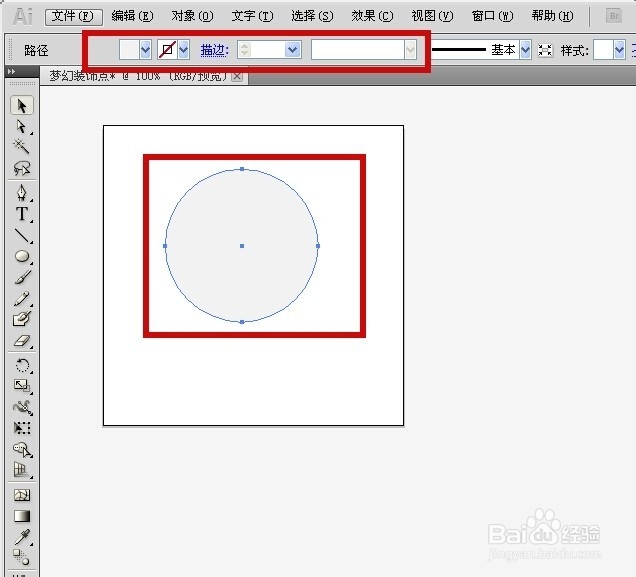636x577 pixels.
Task: Expand the tools panel double-arrow
Action: pos(11,71)
